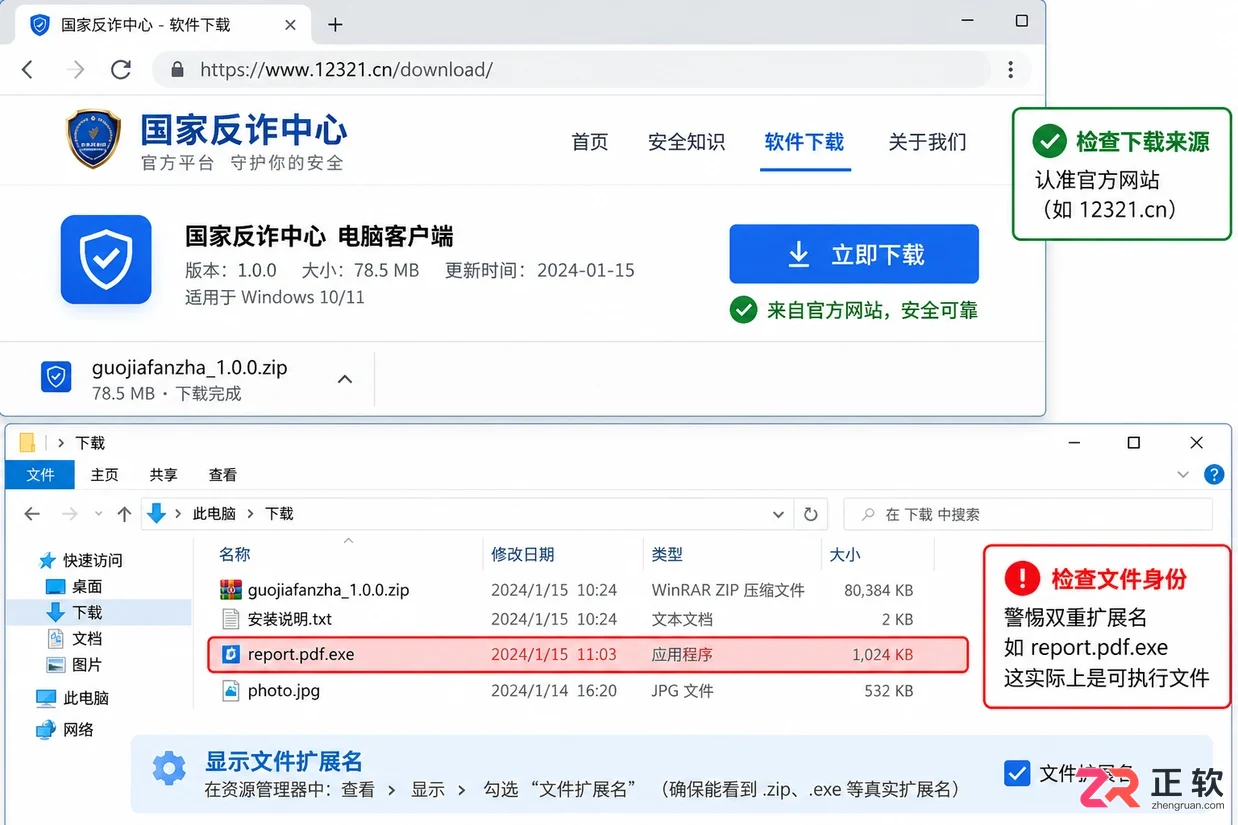
Task: Click the 国家反诈中心 badge logo
Action: pos(93,139)
